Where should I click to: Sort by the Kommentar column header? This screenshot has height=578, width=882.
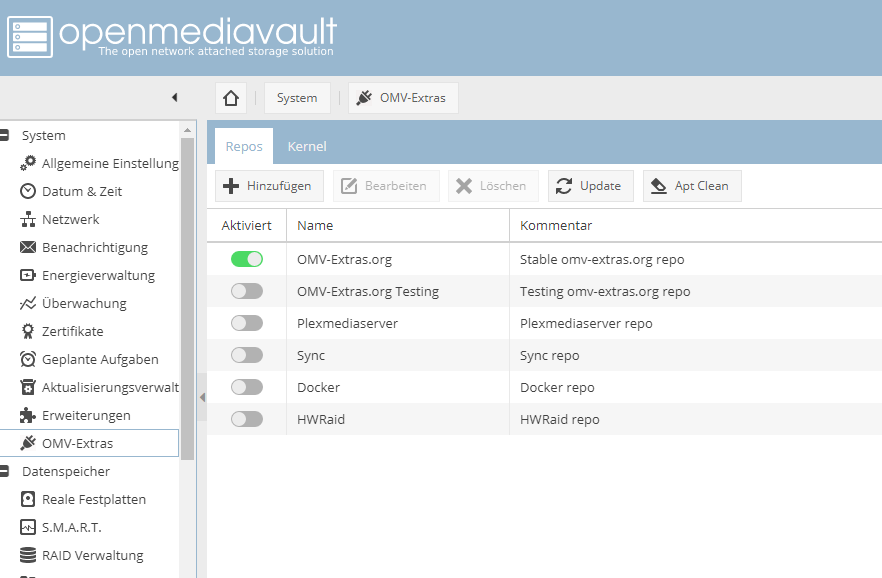(696, 225)
